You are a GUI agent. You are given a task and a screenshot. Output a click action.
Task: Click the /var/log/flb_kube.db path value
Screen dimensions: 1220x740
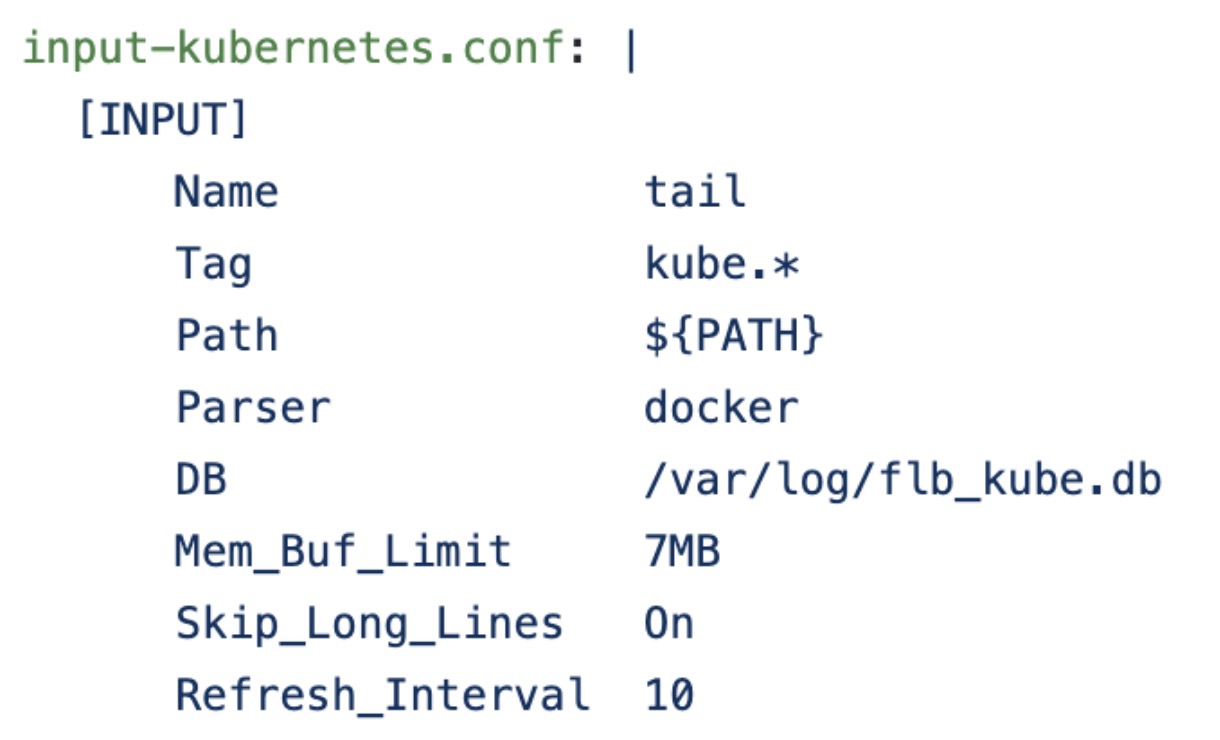click(903, 482)
